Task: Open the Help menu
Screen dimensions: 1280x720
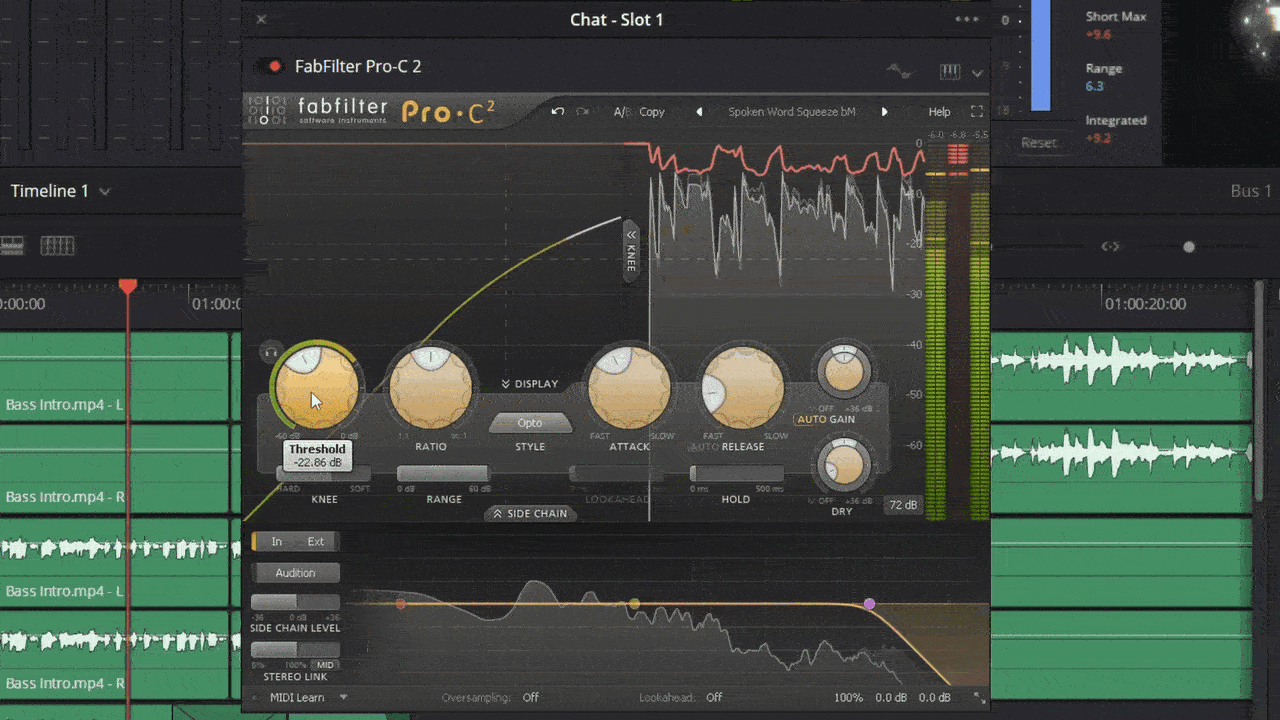Action: [x=939, y=112]
